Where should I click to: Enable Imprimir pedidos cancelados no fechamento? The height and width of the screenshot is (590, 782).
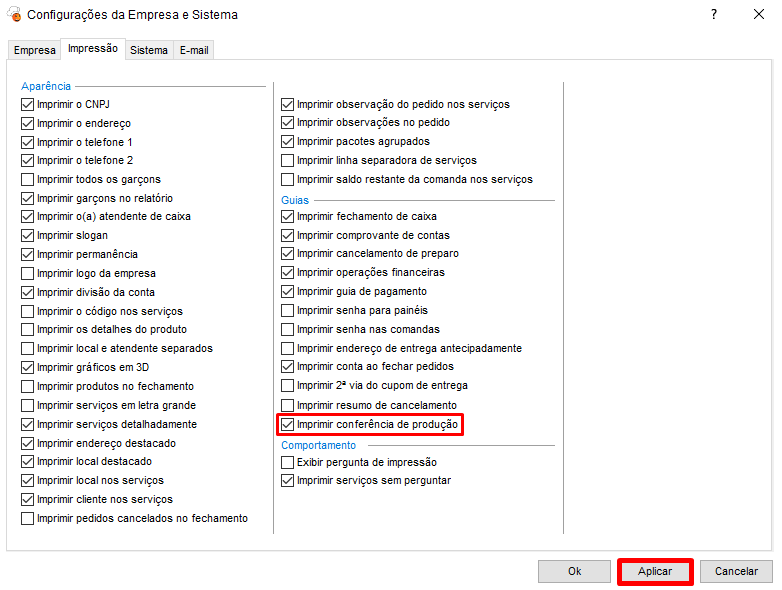tap(28, 518)
